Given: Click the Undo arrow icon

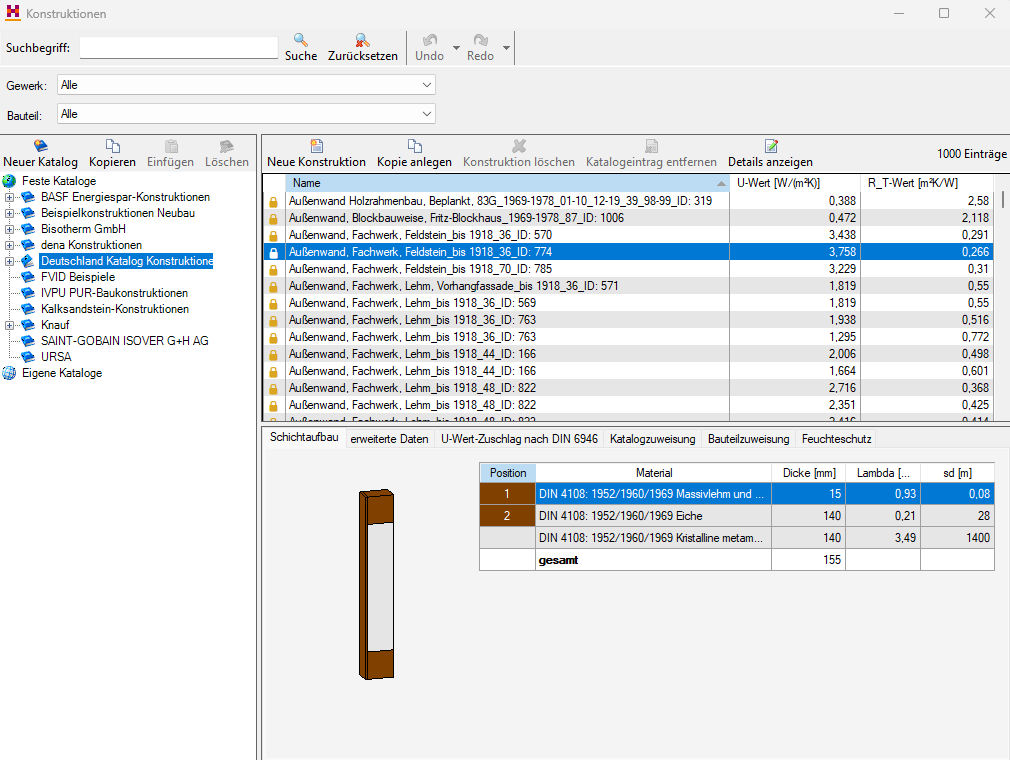Looking at the screenshot, I should 430,40.
